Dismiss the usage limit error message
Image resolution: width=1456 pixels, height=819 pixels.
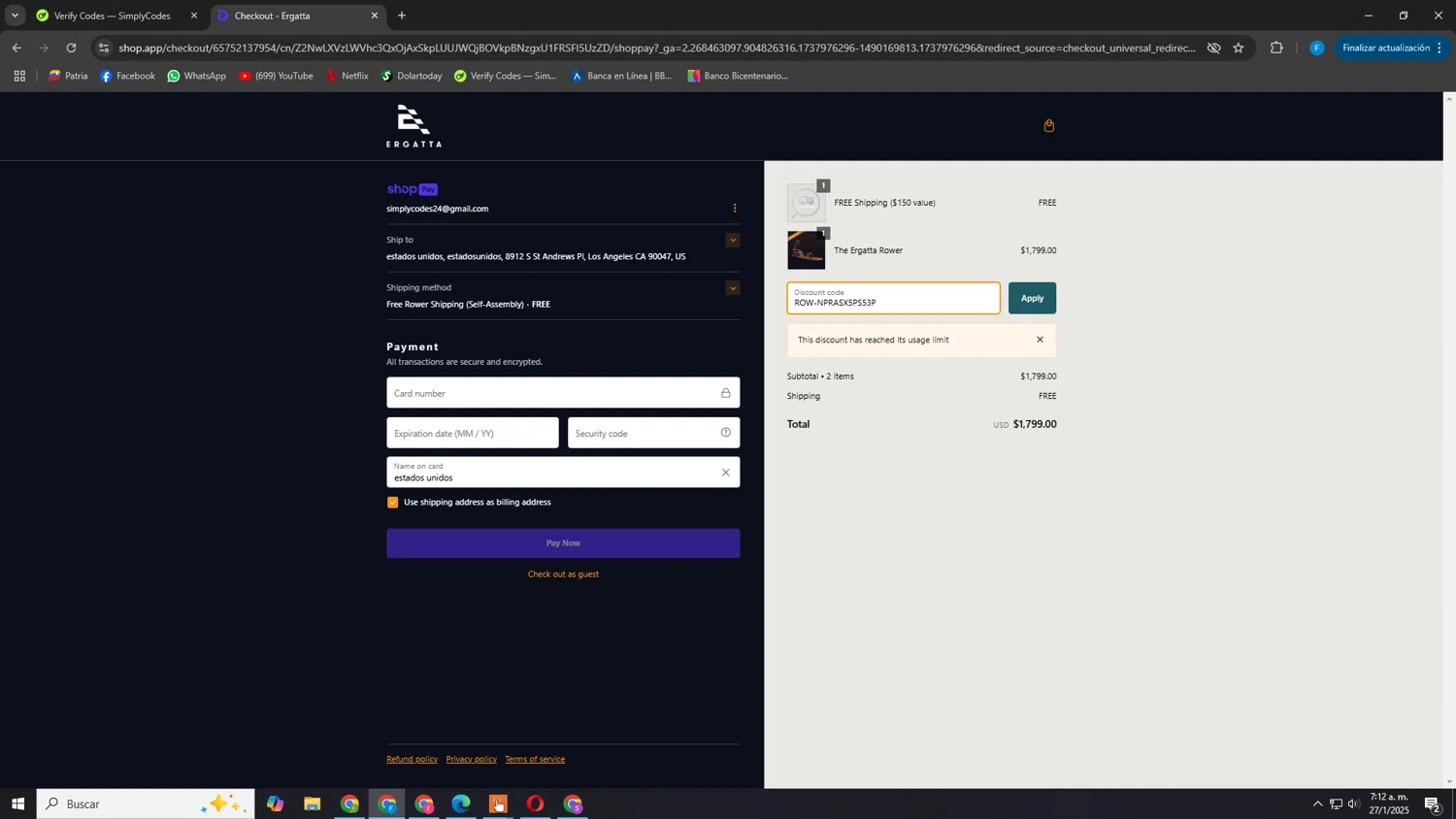tap(1040, 340)
